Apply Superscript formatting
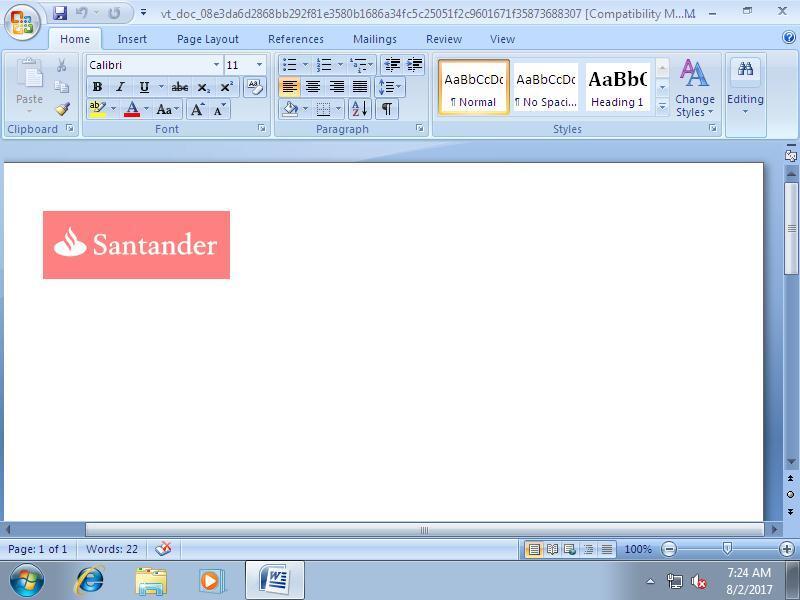 pos(225,87)
